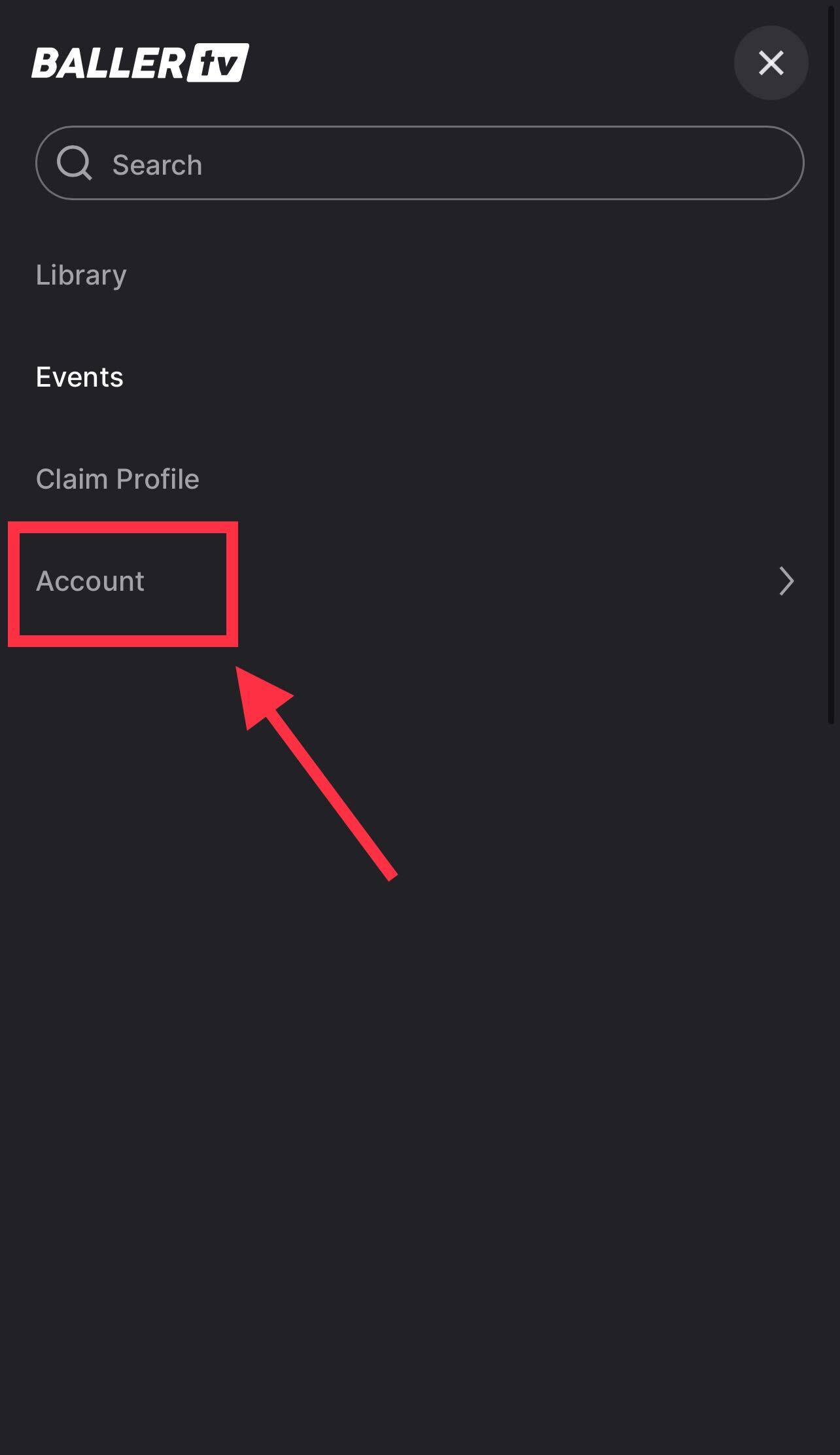This screenshot has width=840, height=1455.
Task: Focus the Search input field
Action: (419, 163)
